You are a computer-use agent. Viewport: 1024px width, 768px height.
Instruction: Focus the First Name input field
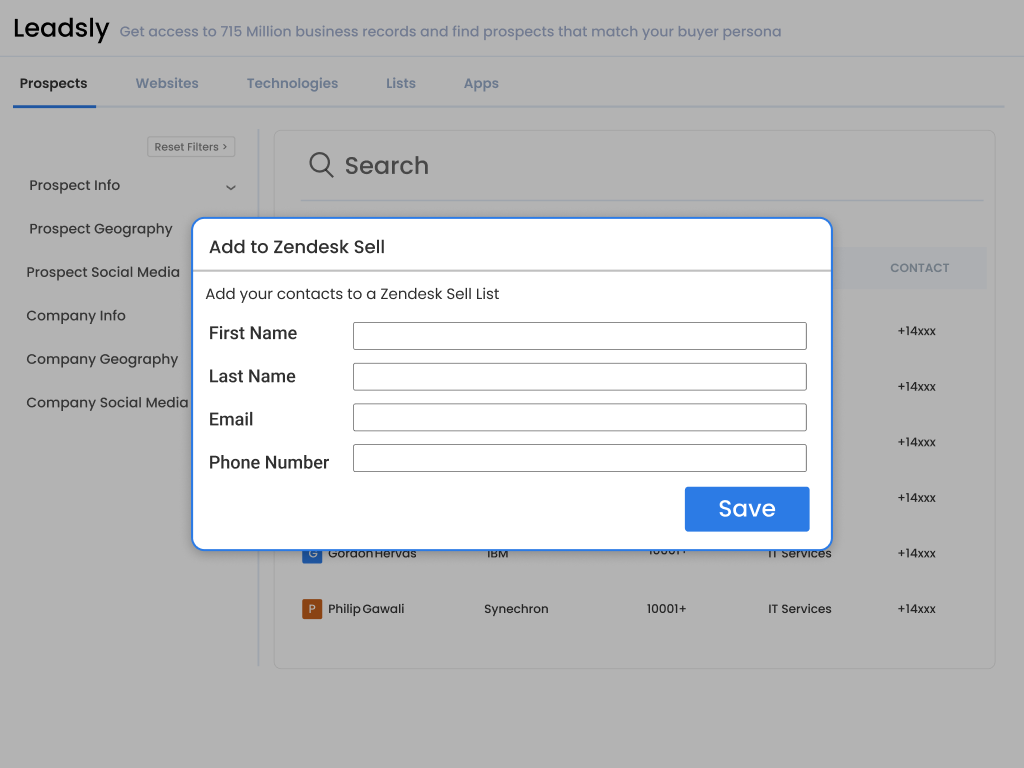[579, 336]
